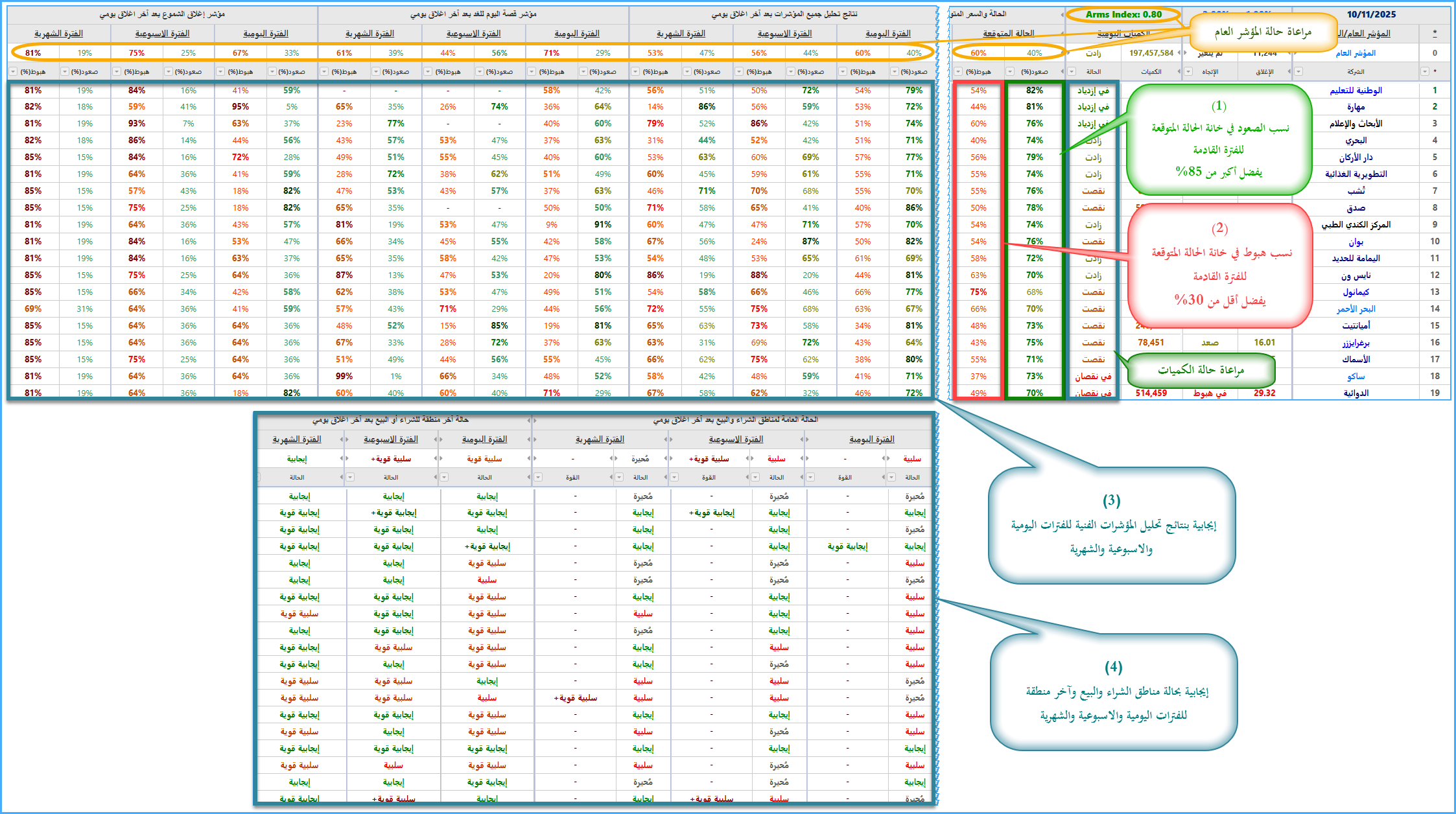The height and width of the screenshot is (814, 1456).
Task: Open weekly هبوط(%) filter in نتائج تحليل جميع المؤشرات
Action: point(739,72)
